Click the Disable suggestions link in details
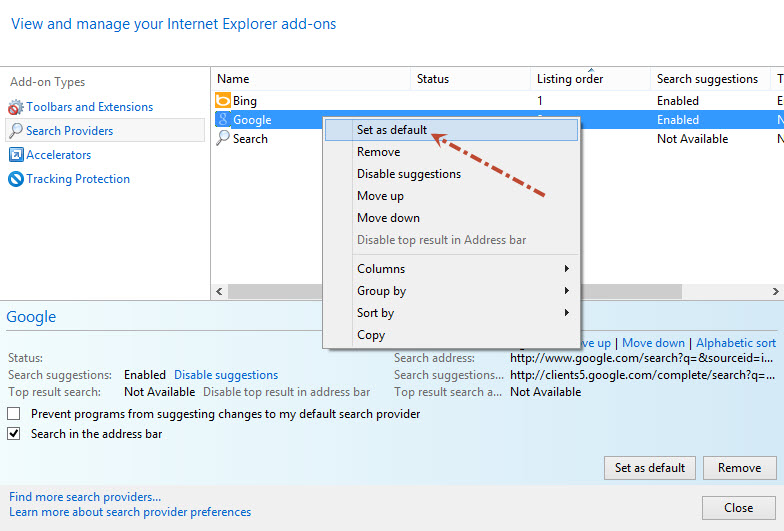 [226, 375]
